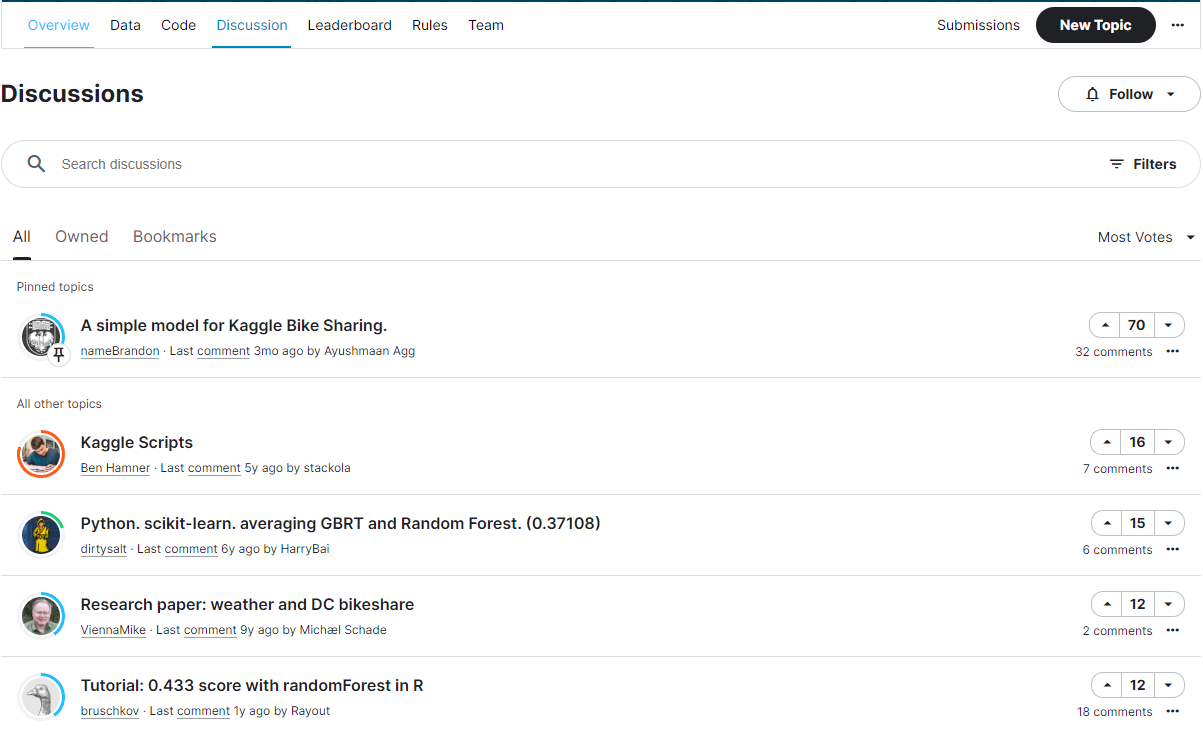Switch to the Data tab
This screenshot has height=735, width=1203.
[x=125, y=25]
